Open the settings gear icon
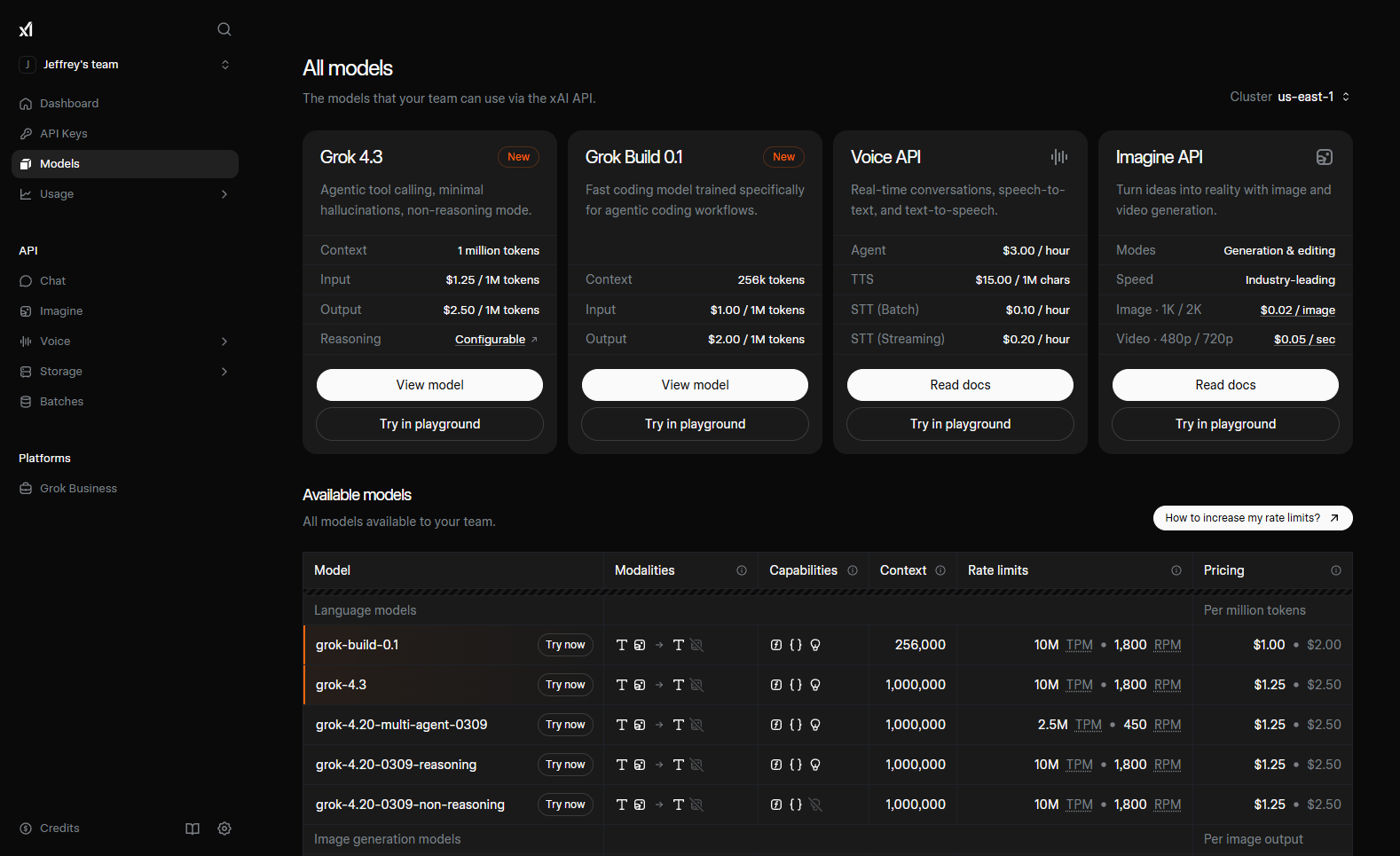 coord(224,829)
